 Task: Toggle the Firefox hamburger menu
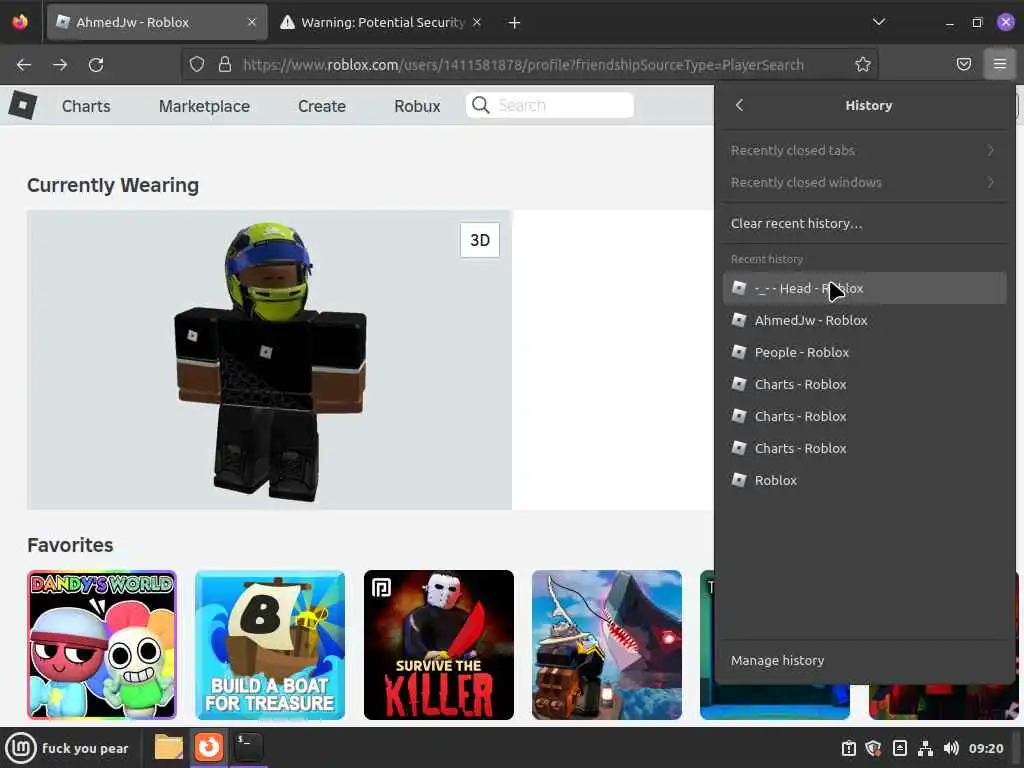pyautogui.click(x=999, y=64)
